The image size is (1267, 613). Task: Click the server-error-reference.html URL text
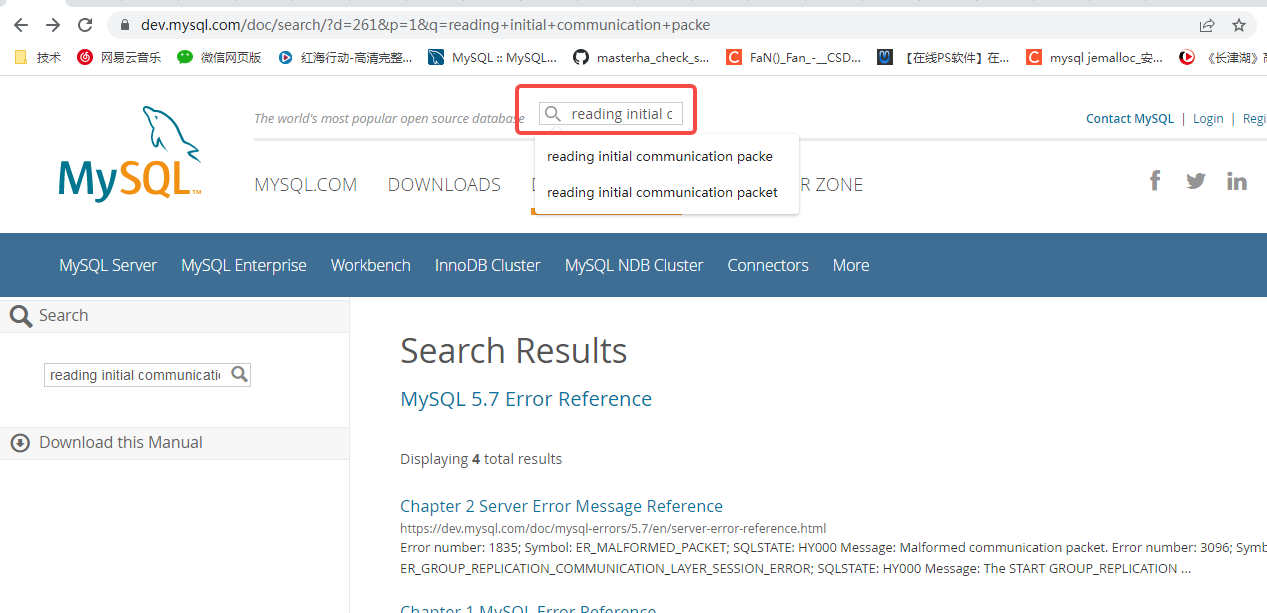point(613,528)
